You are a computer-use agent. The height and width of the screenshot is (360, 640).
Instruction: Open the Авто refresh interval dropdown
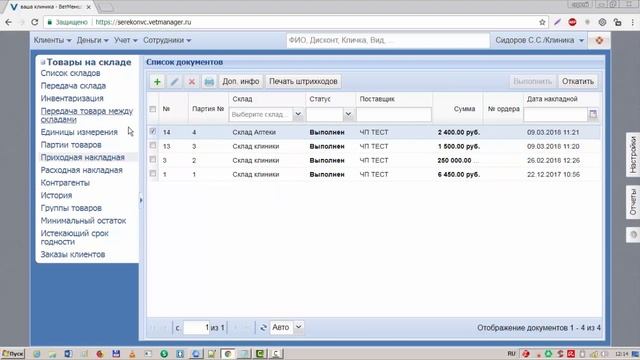(298, 327)
